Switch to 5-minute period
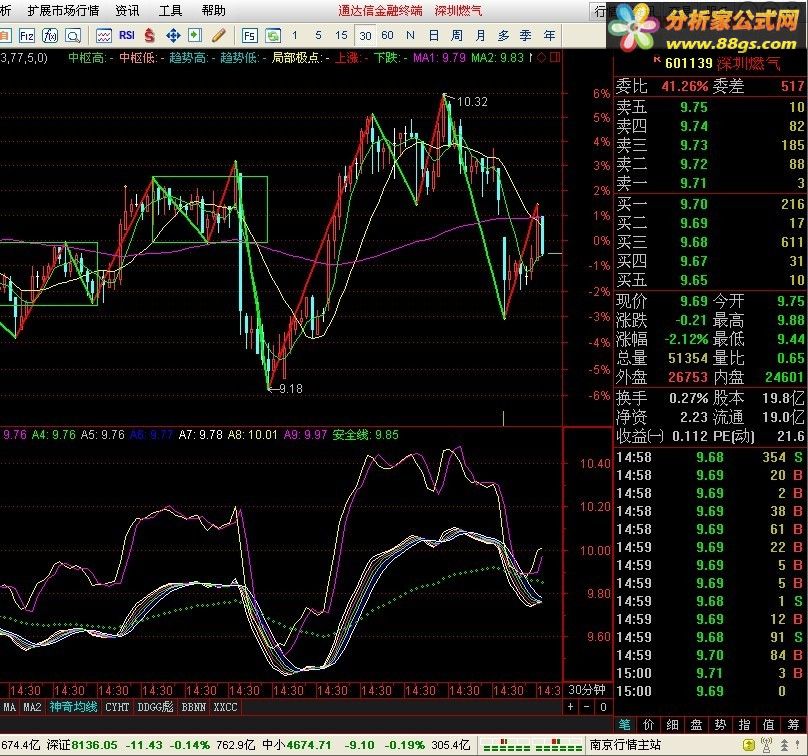Viewport: 808px width, 756px height. click(318, 35)
